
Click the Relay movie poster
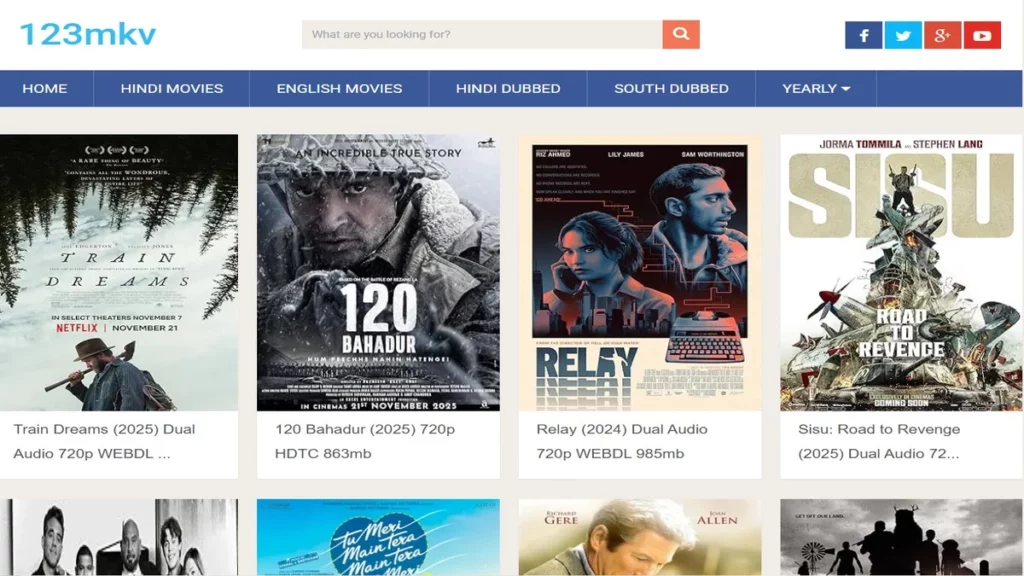tap(639, 271)
